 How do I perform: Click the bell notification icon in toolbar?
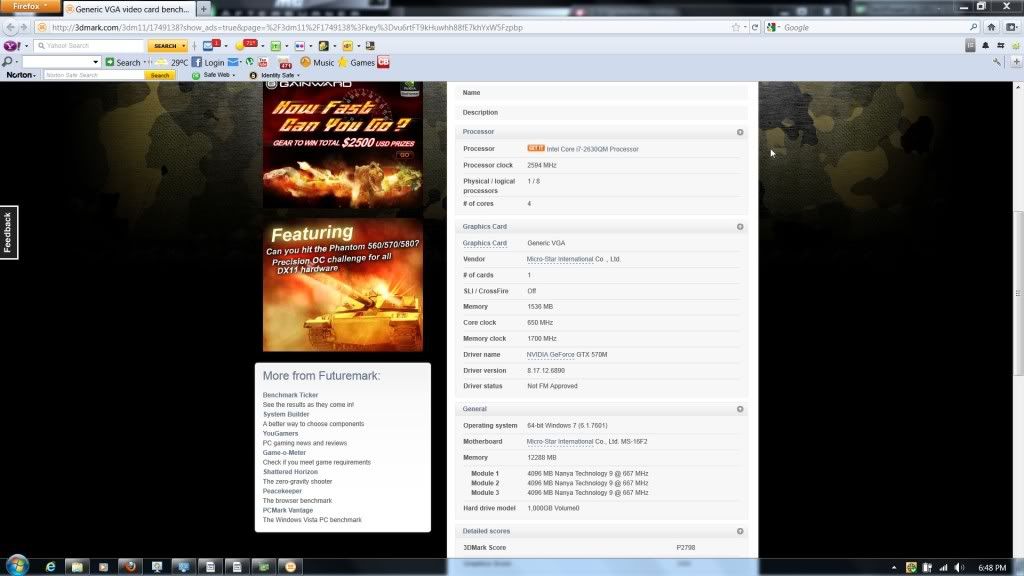pyautogui.click(x=985, y=45)
